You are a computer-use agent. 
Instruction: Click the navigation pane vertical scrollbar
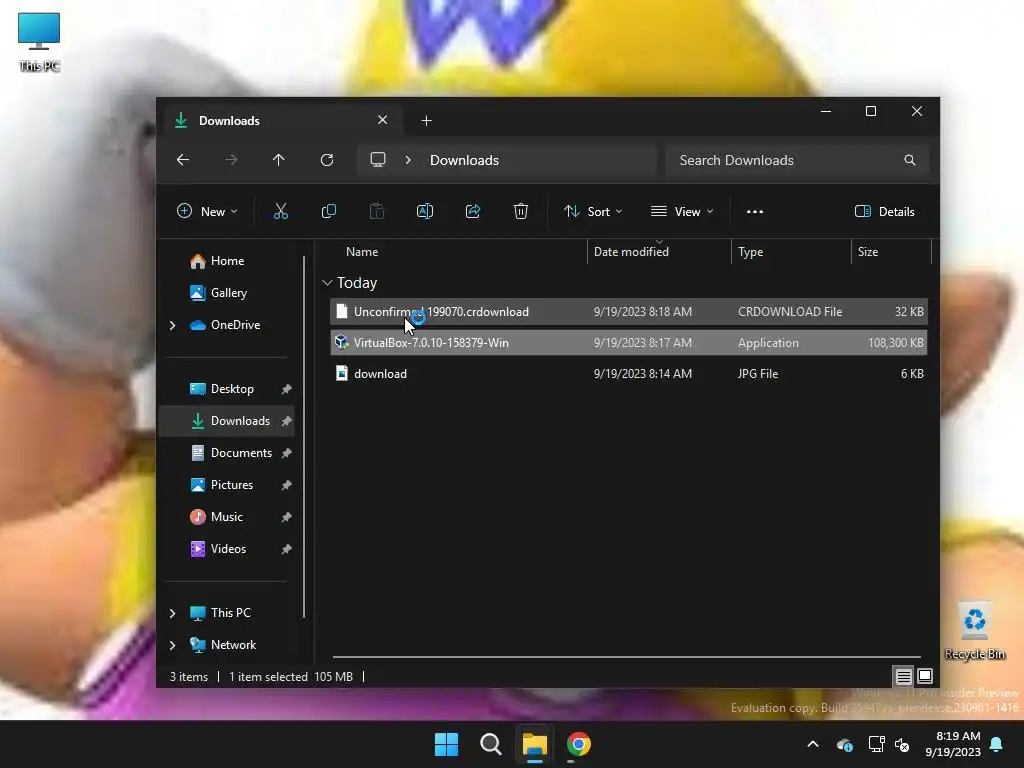click(x=304, y=437)
